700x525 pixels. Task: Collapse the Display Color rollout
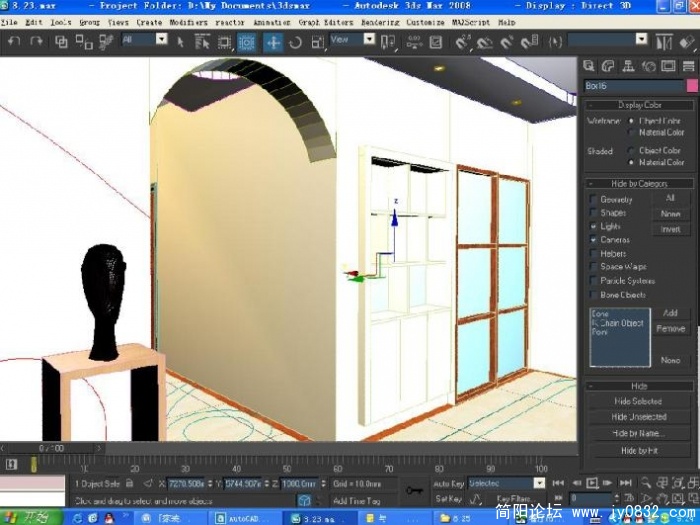(x=639, y=105)
